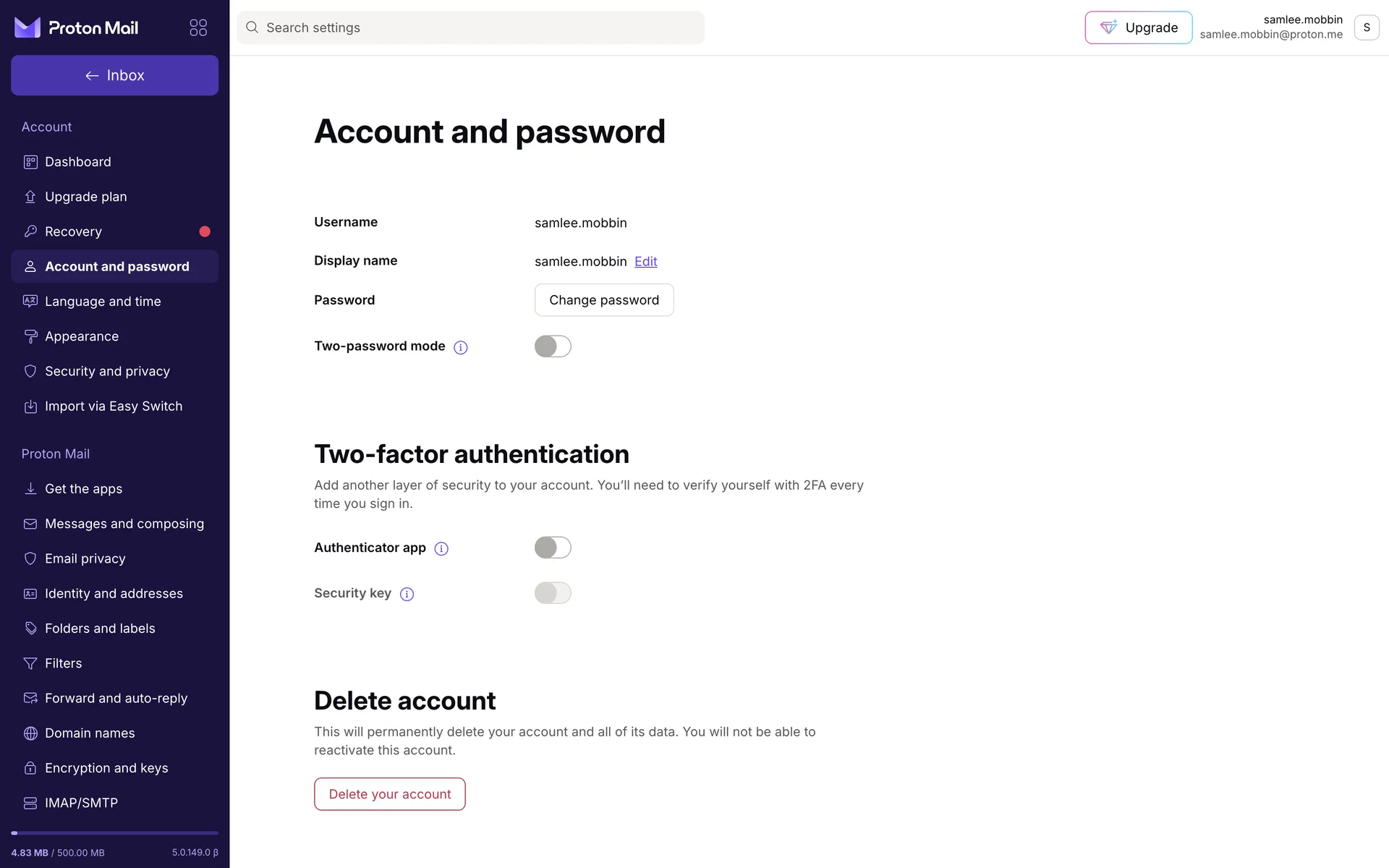
Task: Click the Proton Mail logo
Action: click(77, 27)
